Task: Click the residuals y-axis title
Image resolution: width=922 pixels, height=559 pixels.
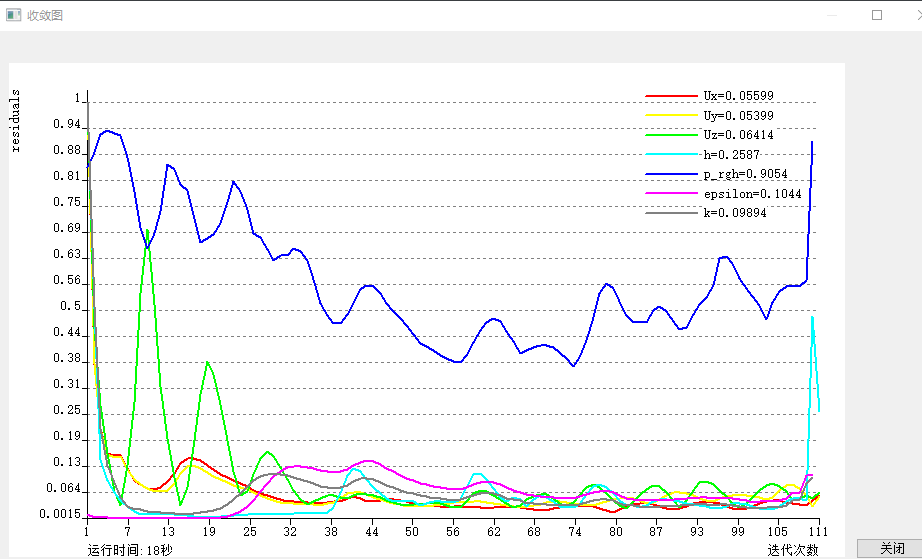Action: [x=16, y=120]
